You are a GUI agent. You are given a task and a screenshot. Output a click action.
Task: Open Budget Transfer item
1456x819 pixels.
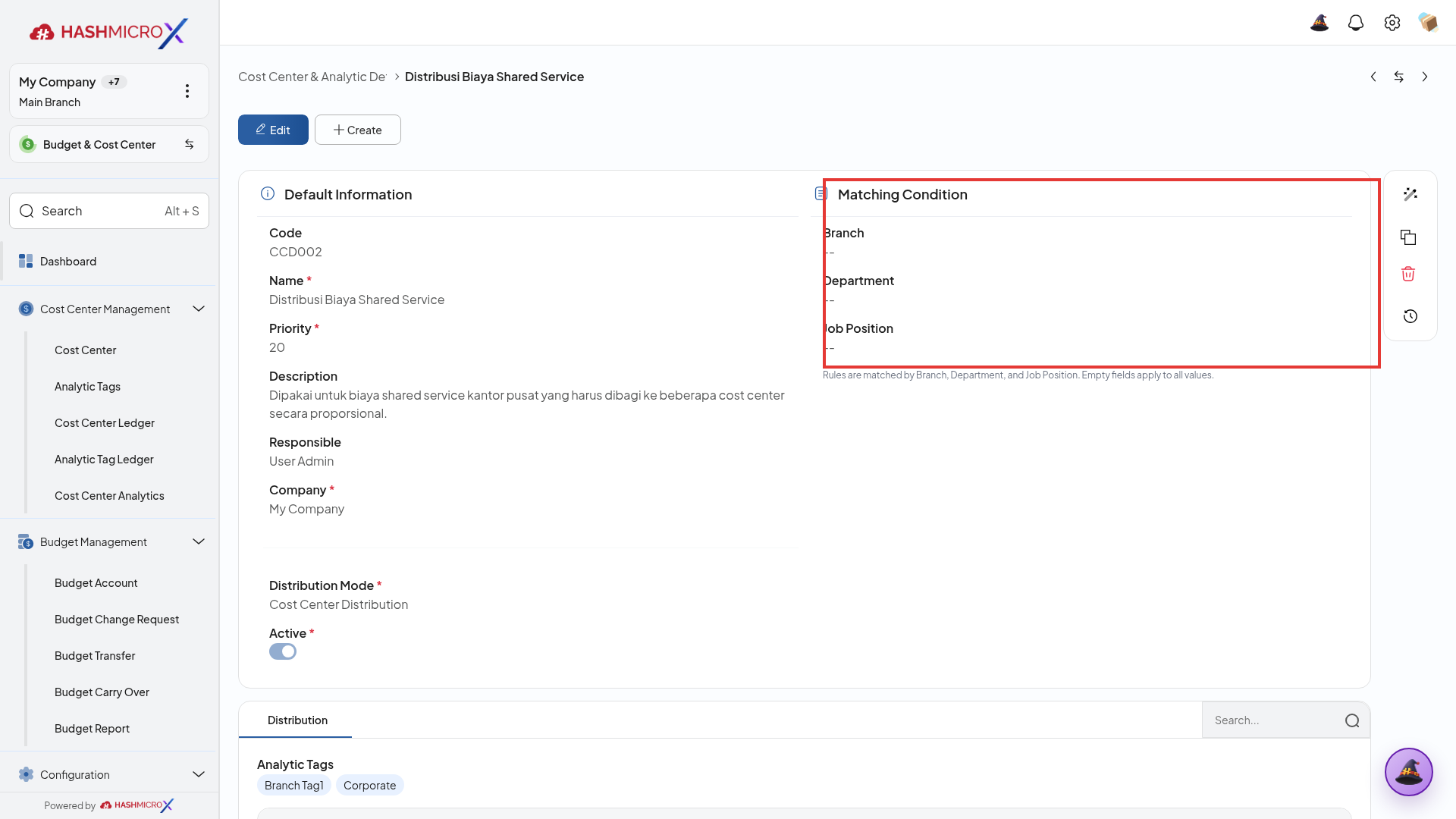coord(95,656)
